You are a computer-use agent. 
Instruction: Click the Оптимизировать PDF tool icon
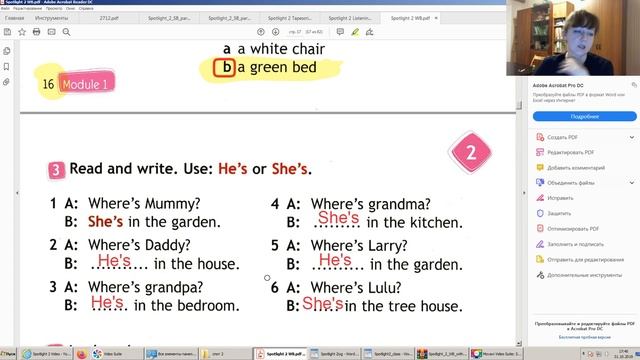540,229
